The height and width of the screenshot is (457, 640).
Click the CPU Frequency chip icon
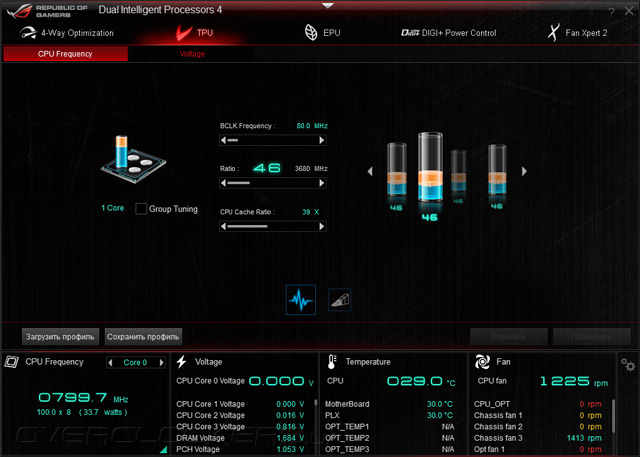pos(12,362)
